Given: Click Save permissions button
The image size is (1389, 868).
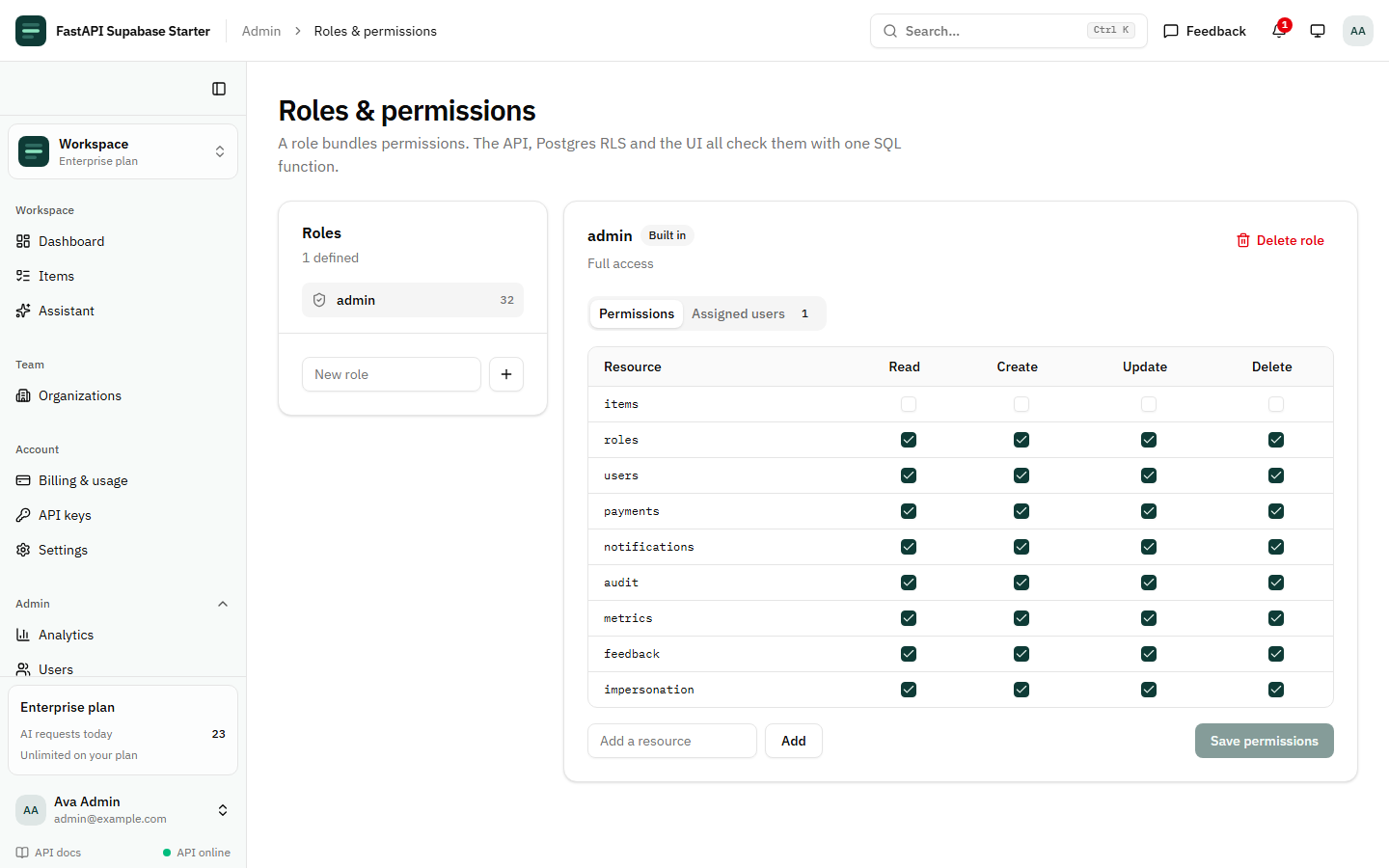Looking at the screenshot, I should click(x=1265, y=741).
